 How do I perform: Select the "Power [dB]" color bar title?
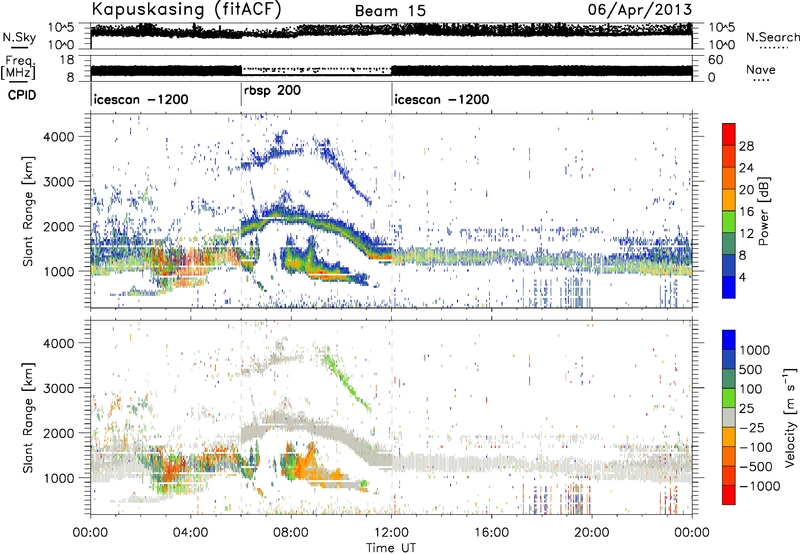pyautogui.click(x=764, y=211)
